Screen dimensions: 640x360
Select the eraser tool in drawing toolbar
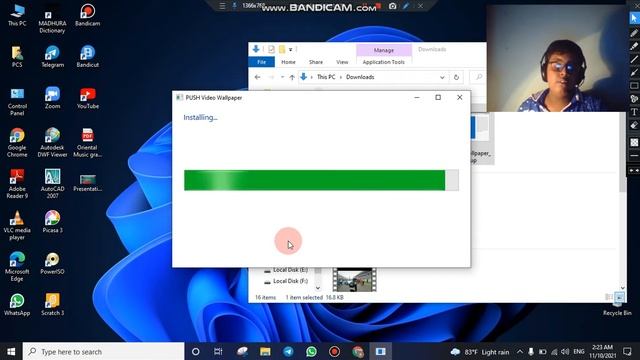coord(634,125)
